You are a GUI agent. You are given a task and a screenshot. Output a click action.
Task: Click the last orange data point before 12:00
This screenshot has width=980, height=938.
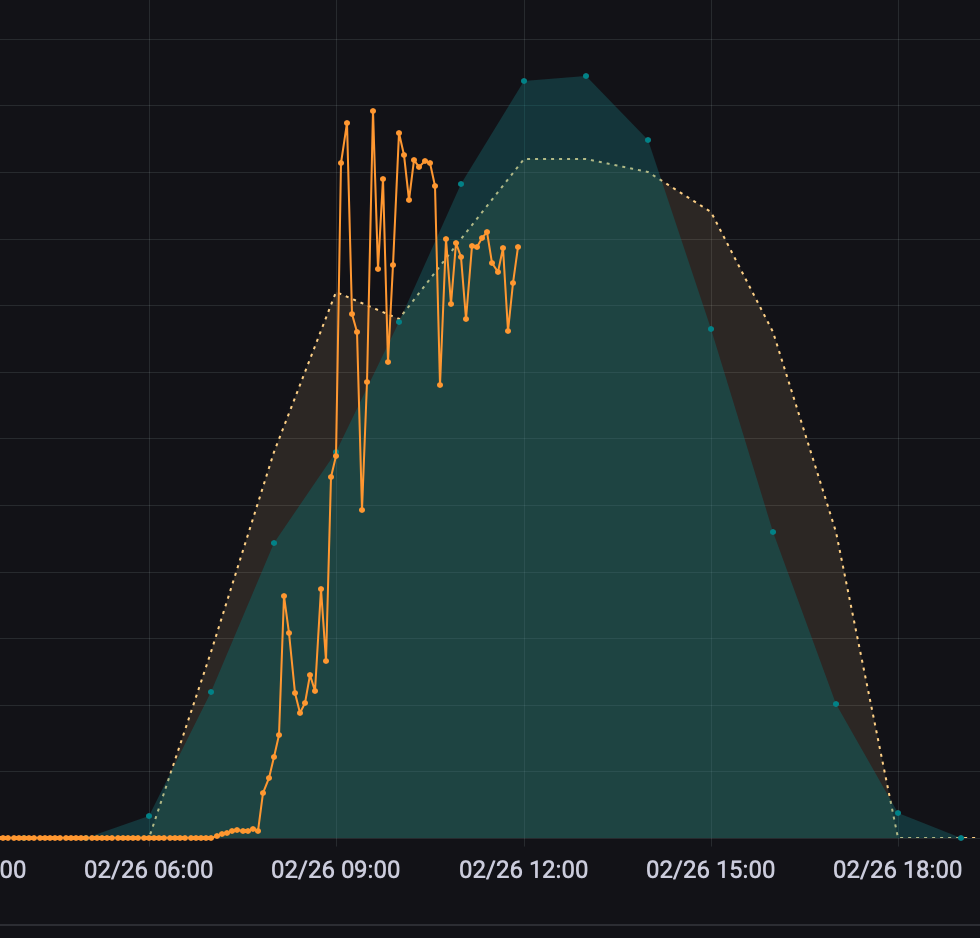click(518, 247)
